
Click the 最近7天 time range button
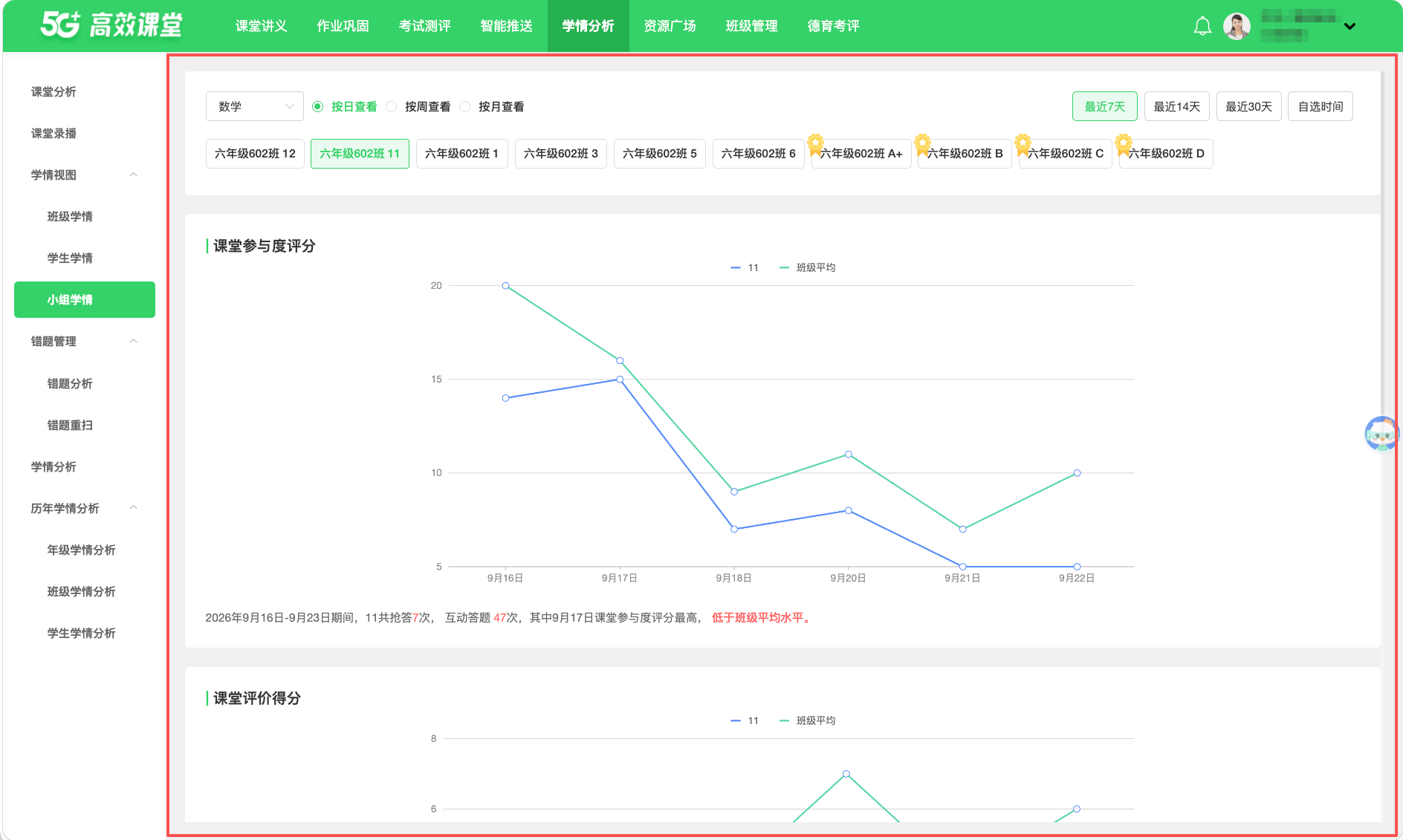point(1105,106)
